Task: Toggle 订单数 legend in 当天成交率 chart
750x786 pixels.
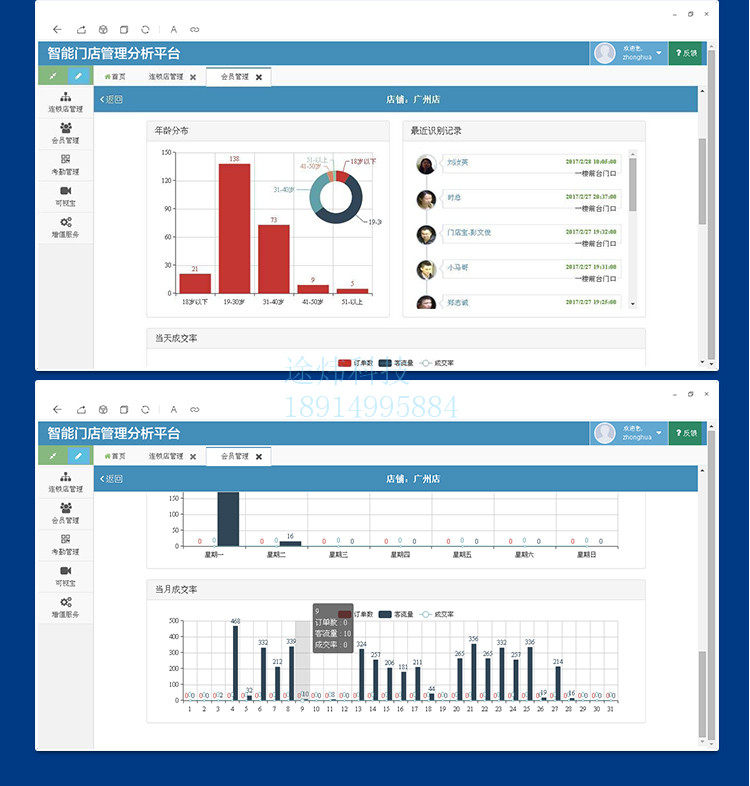Action: pyautogui.click(x=355, y=363)
